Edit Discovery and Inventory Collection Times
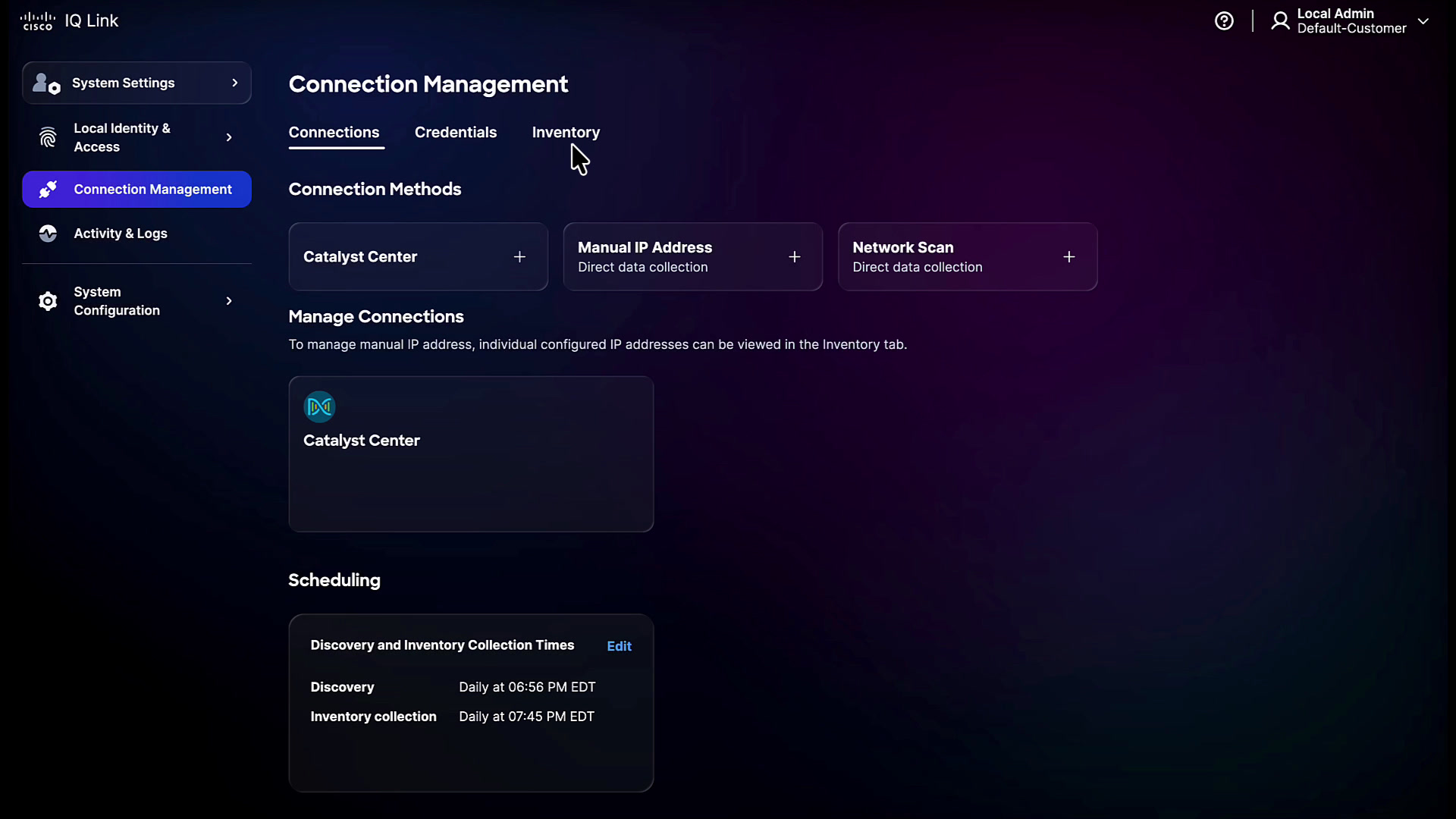 coord(619,646)
